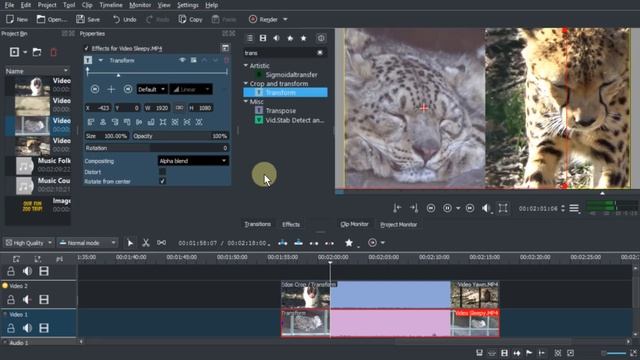Click the Undo button
This screenshot has height=360, width=640.
[x=124, y=19]
